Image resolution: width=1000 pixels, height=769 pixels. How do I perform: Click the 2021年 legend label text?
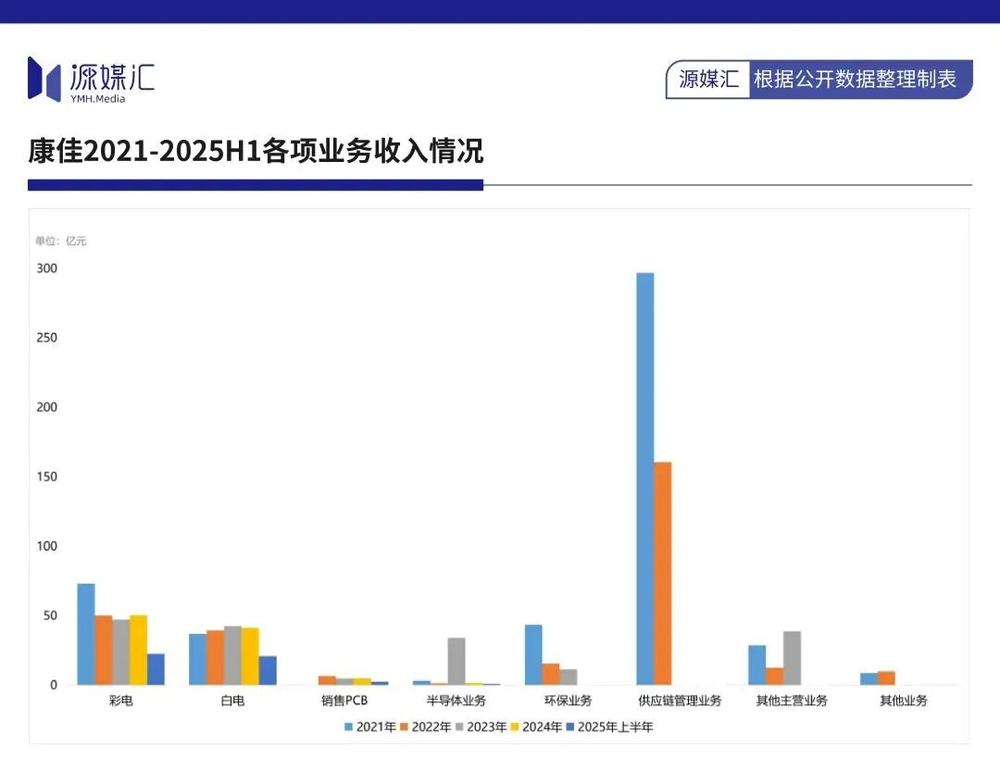click(x=376, y=727)
